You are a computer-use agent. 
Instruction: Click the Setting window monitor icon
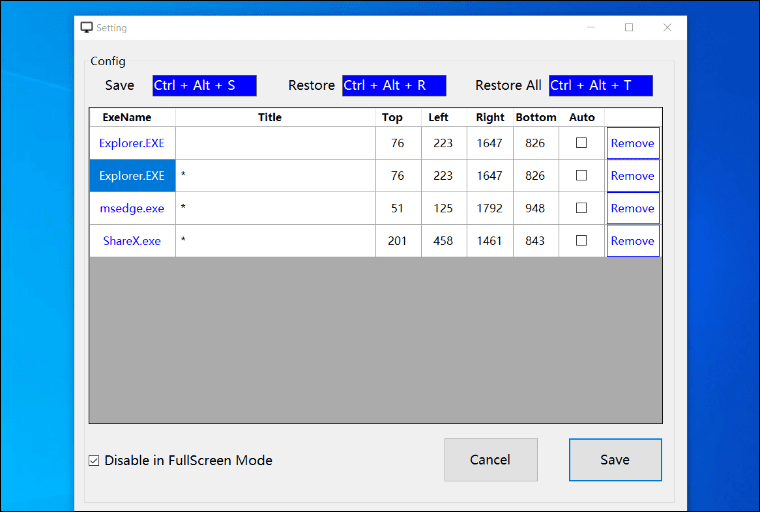click(86, 28)
